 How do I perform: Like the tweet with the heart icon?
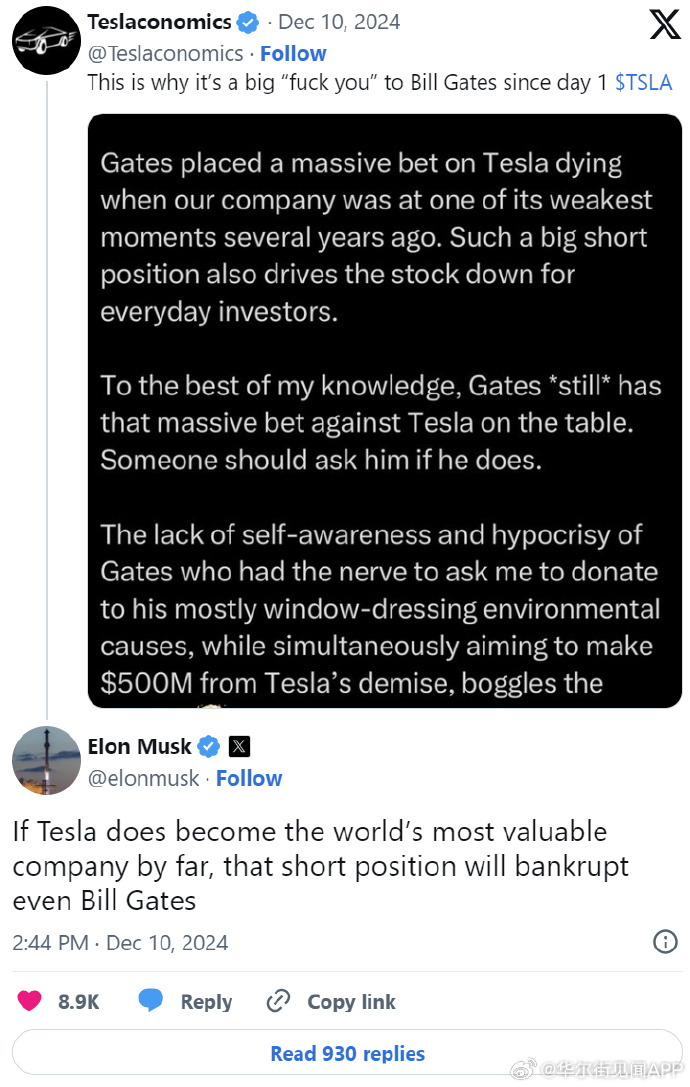click(x=29, y=1001)
